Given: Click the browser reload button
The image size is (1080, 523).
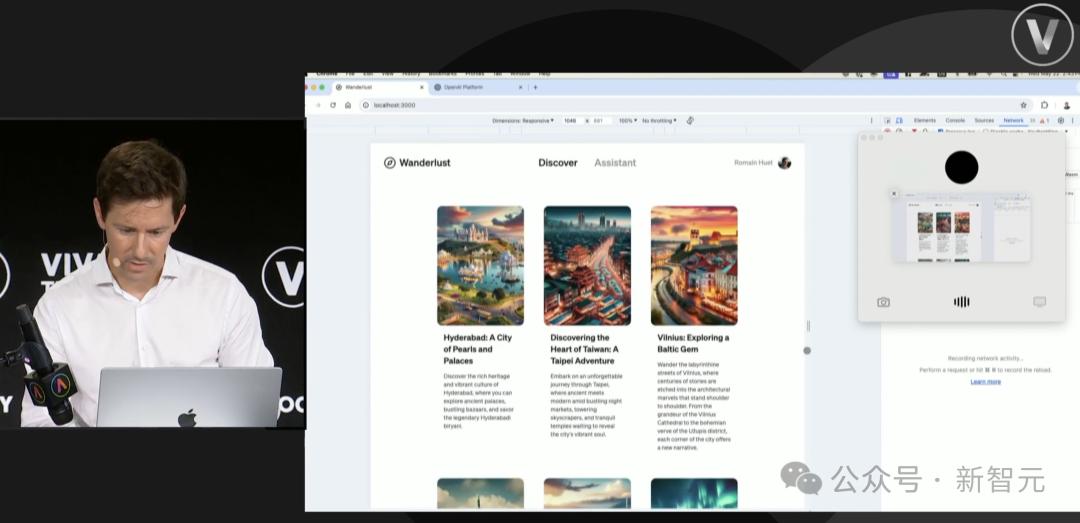Looking at the screenshot, I should [333, 105].
